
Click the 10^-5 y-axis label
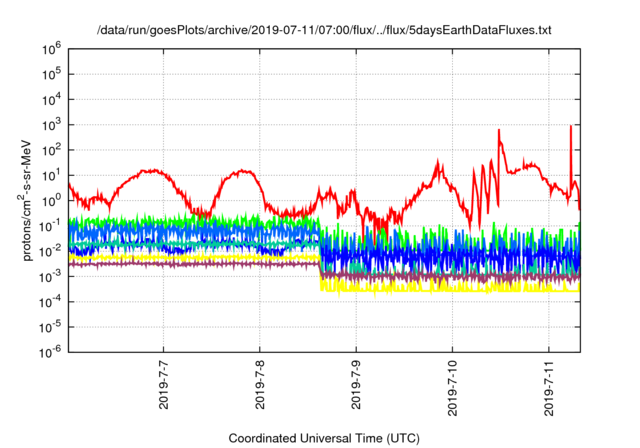(50, 328)
